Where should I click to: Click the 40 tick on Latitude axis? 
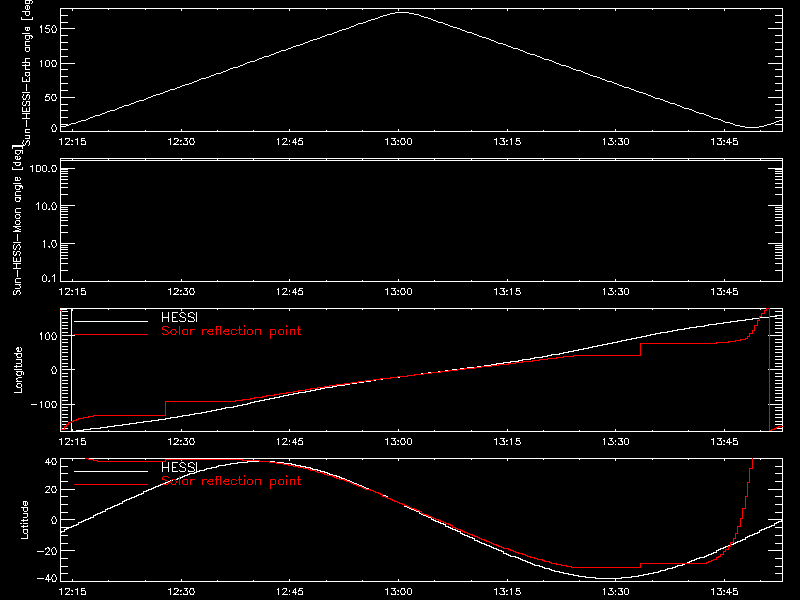point(51,462)
